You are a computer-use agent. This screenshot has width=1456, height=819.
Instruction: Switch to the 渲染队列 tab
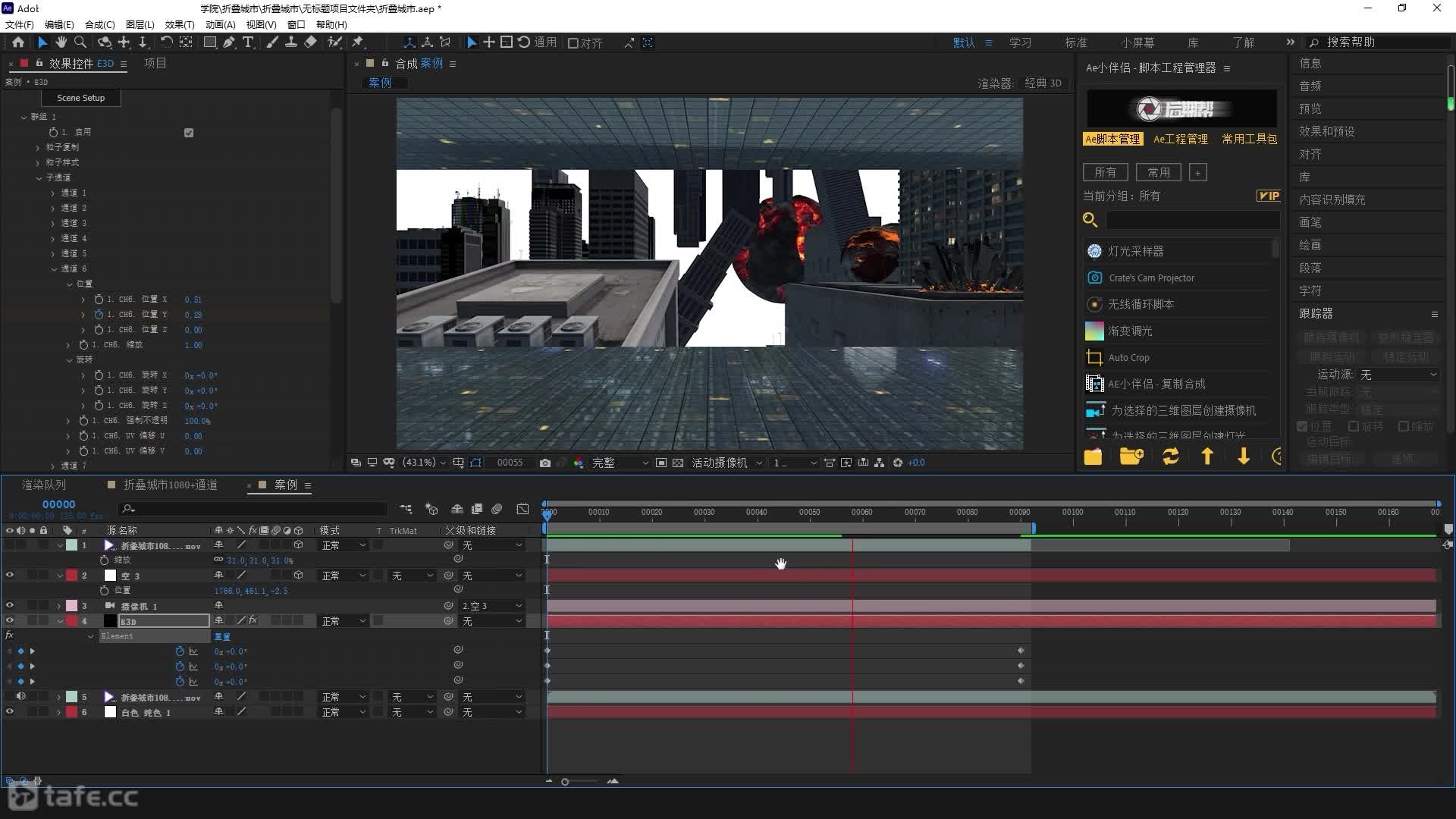(x=43, y=485)
